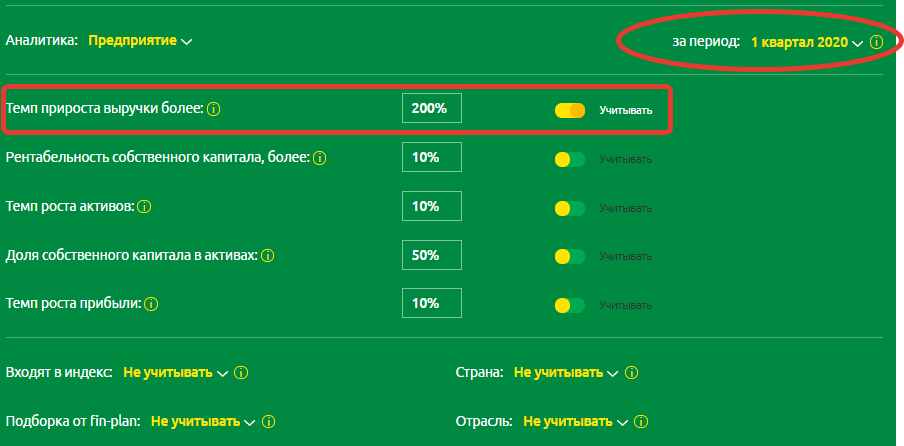Open info icon next to Входят в индекс
This screenshot has width=904, height=446.
tap(241, 373)
